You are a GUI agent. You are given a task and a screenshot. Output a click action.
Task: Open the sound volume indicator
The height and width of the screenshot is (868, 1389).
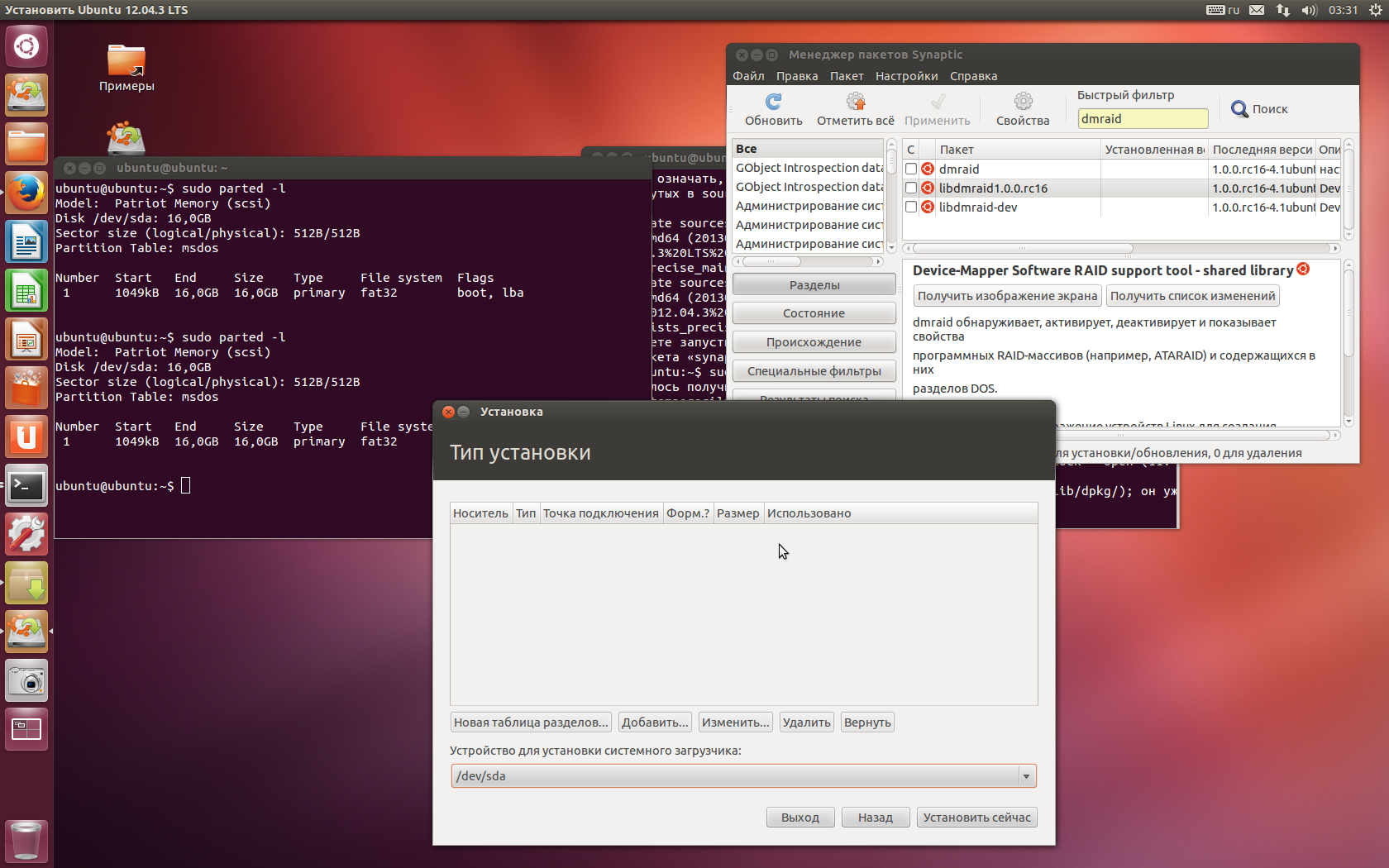(1309, 10)
